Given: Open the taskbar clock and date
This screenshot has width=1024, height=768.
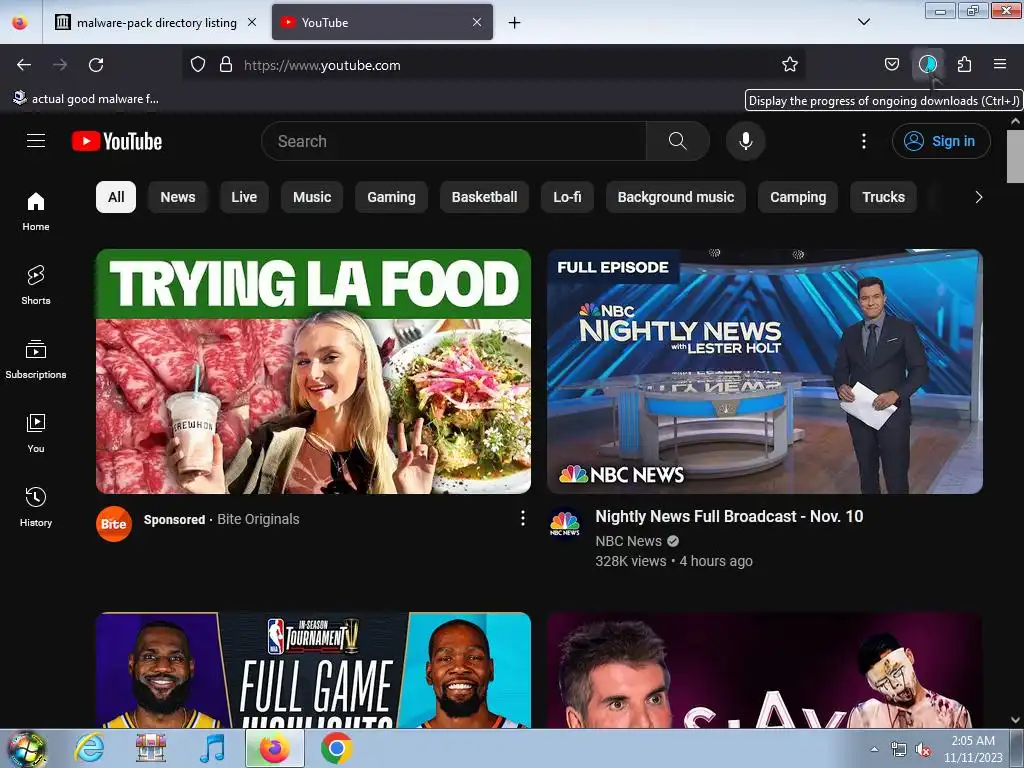Looking at the screenshot, I should click(973, 749).
